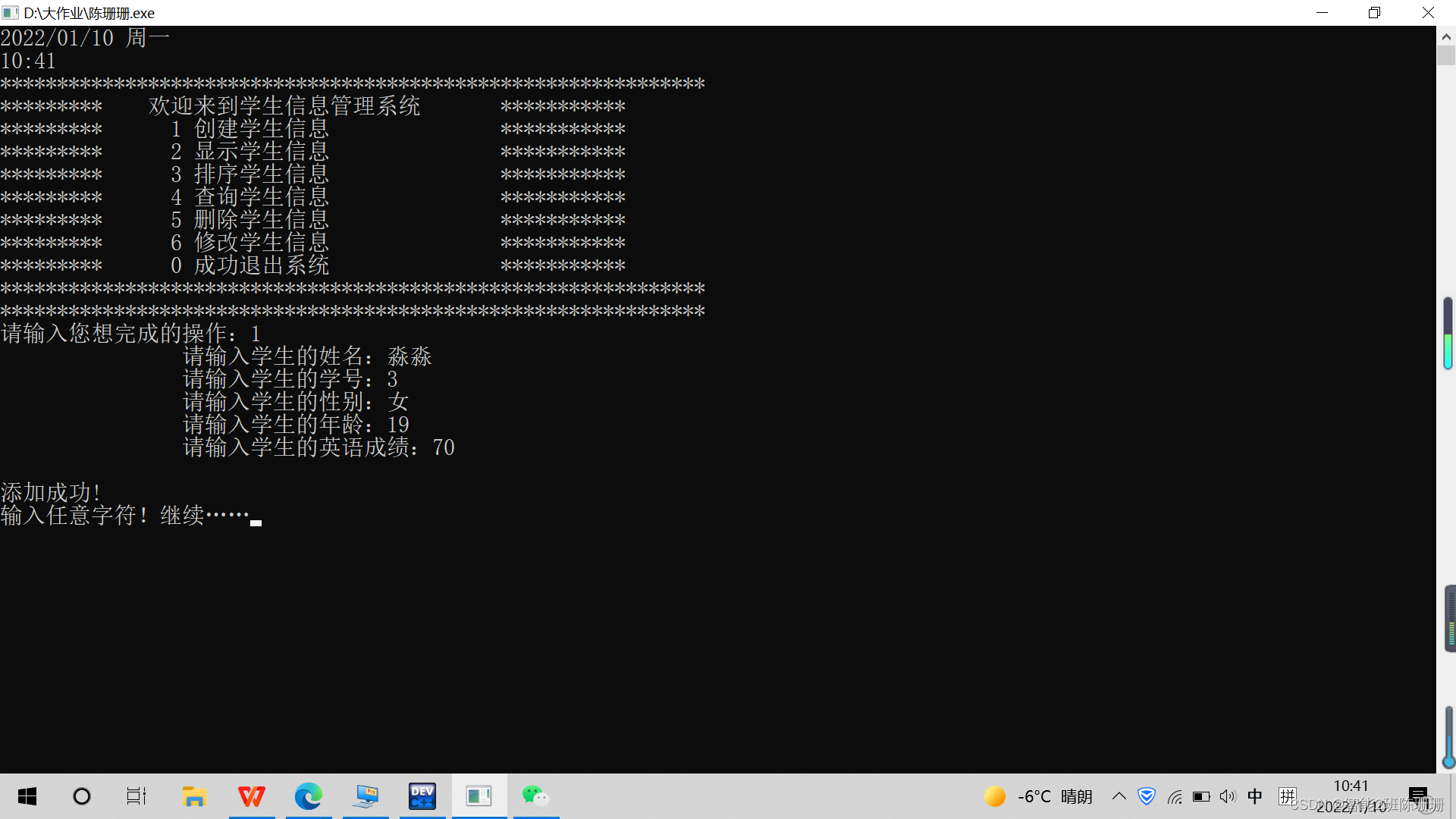
Task: Expand hidden system tray icons chevron
Action: [x=1119, y=796]
